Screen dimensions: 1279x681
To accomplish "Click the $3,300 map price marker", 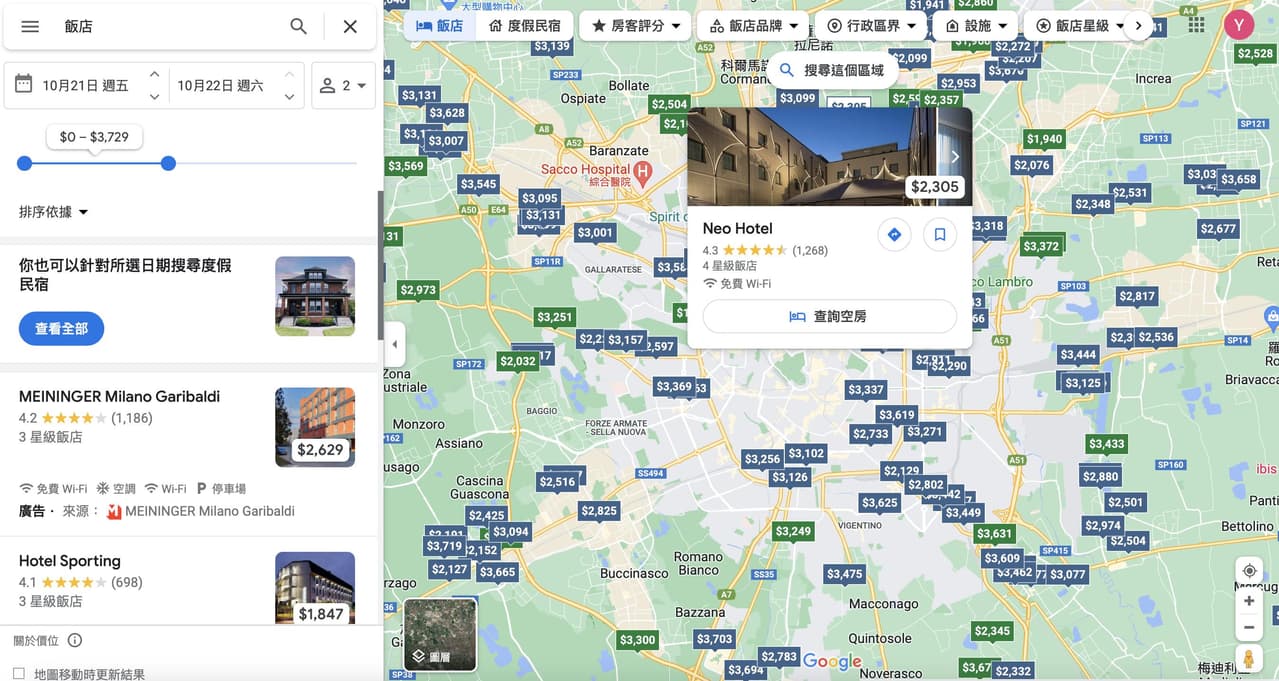I will tap(637, 640).
